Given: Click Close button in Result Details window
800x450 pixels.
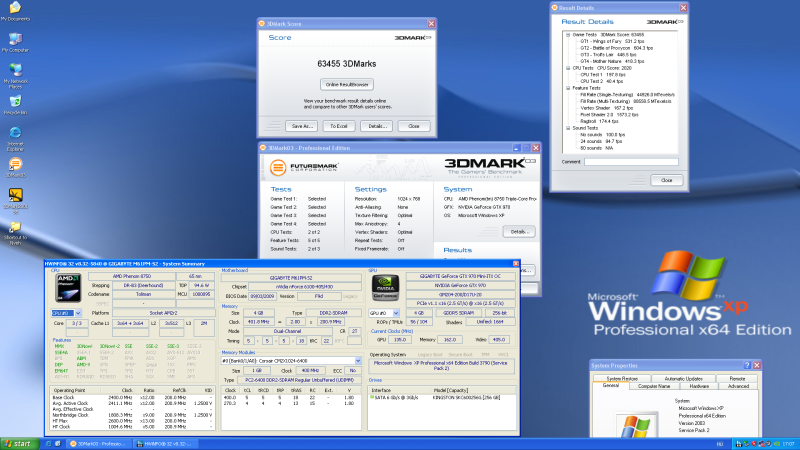Looking at the screenshot, I should click(x=666, y=180).
